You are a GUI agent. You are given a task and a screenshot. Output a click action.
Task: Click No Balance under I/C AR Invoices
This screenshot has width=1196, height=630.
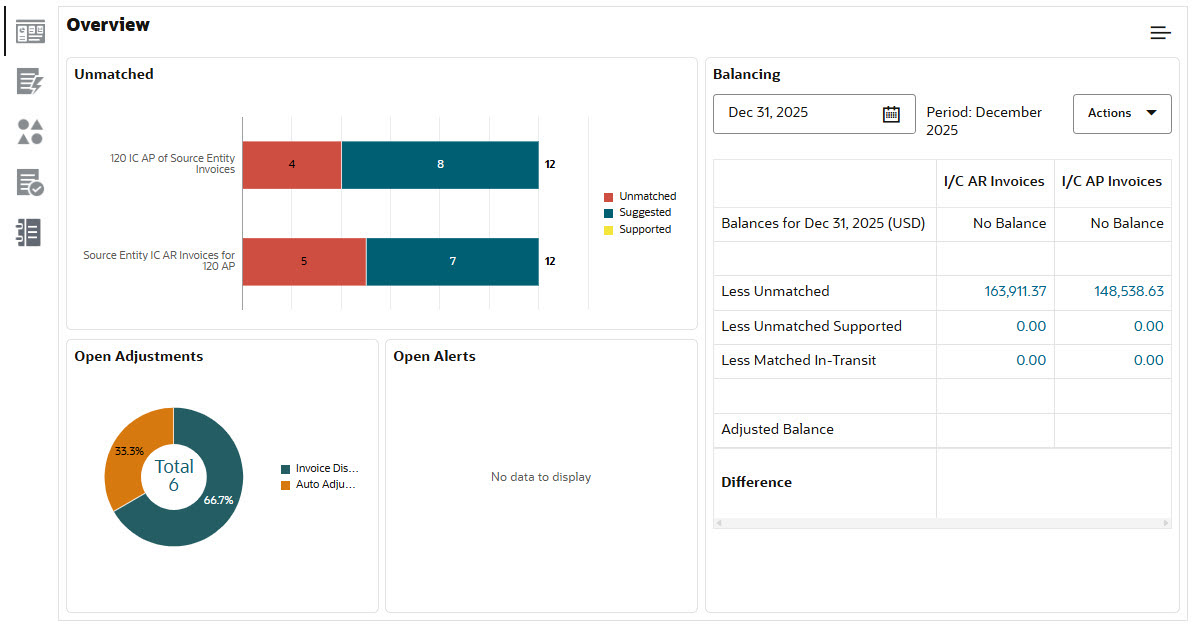[x=1009, y=223]
